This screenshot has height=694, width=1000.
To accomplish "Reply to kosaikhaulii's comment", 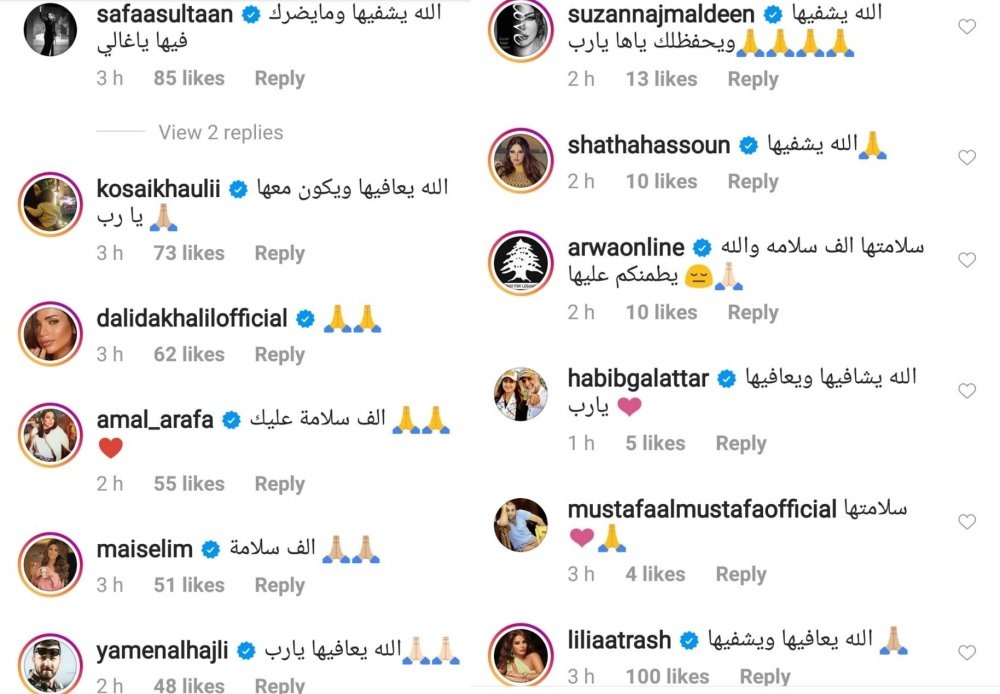I will tap(279, 253).
